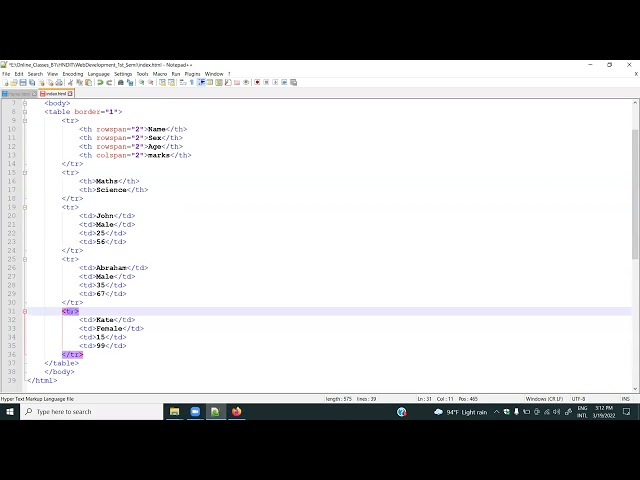Image resolution: width=640 pixels, height=480 pixels.
Task: Click the Run Macro Multiple Times icon
Action: tap(284, 82)
